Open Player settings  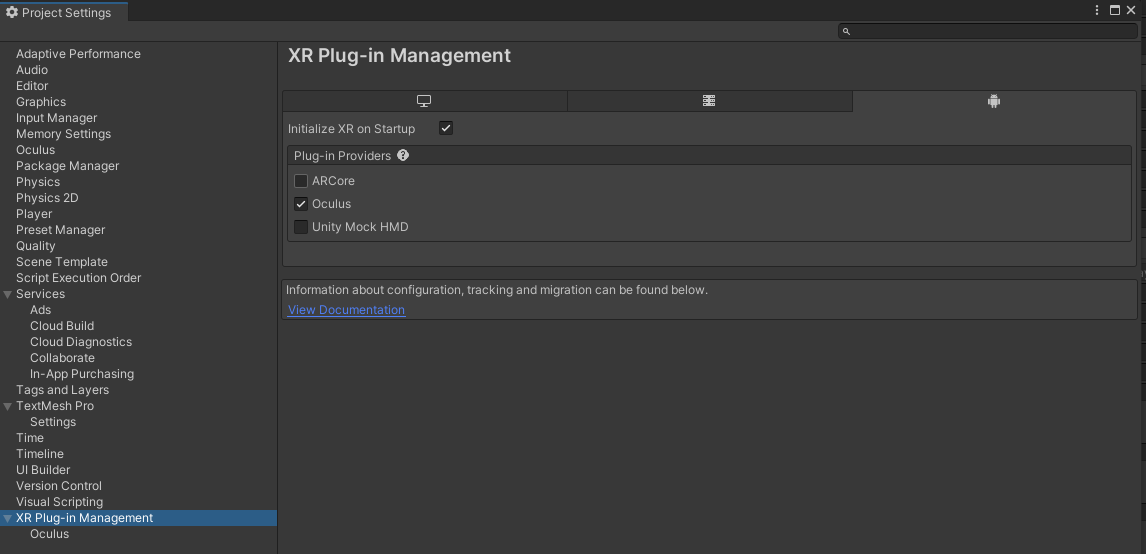[x=34, y=214]
